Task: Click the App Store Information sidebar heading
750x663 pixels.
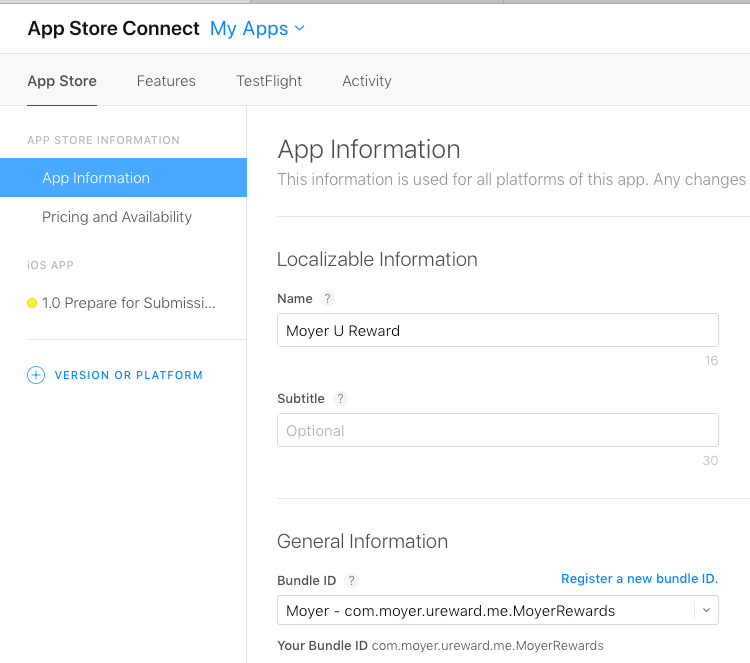Action: 103,140
